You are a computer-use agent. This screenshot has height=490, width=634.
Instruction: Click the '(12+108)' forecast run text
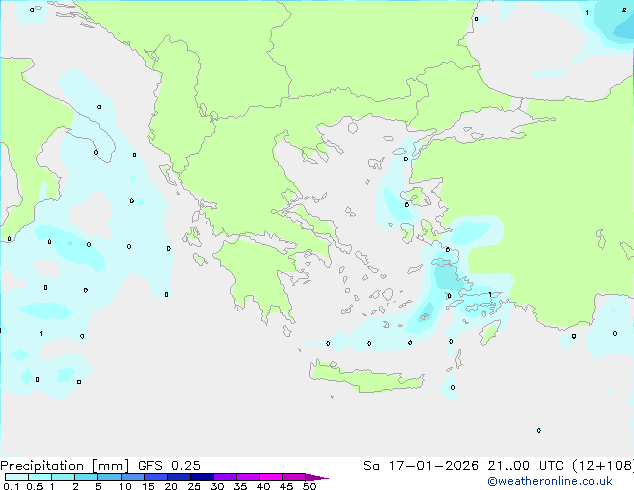tap(603, 466)
